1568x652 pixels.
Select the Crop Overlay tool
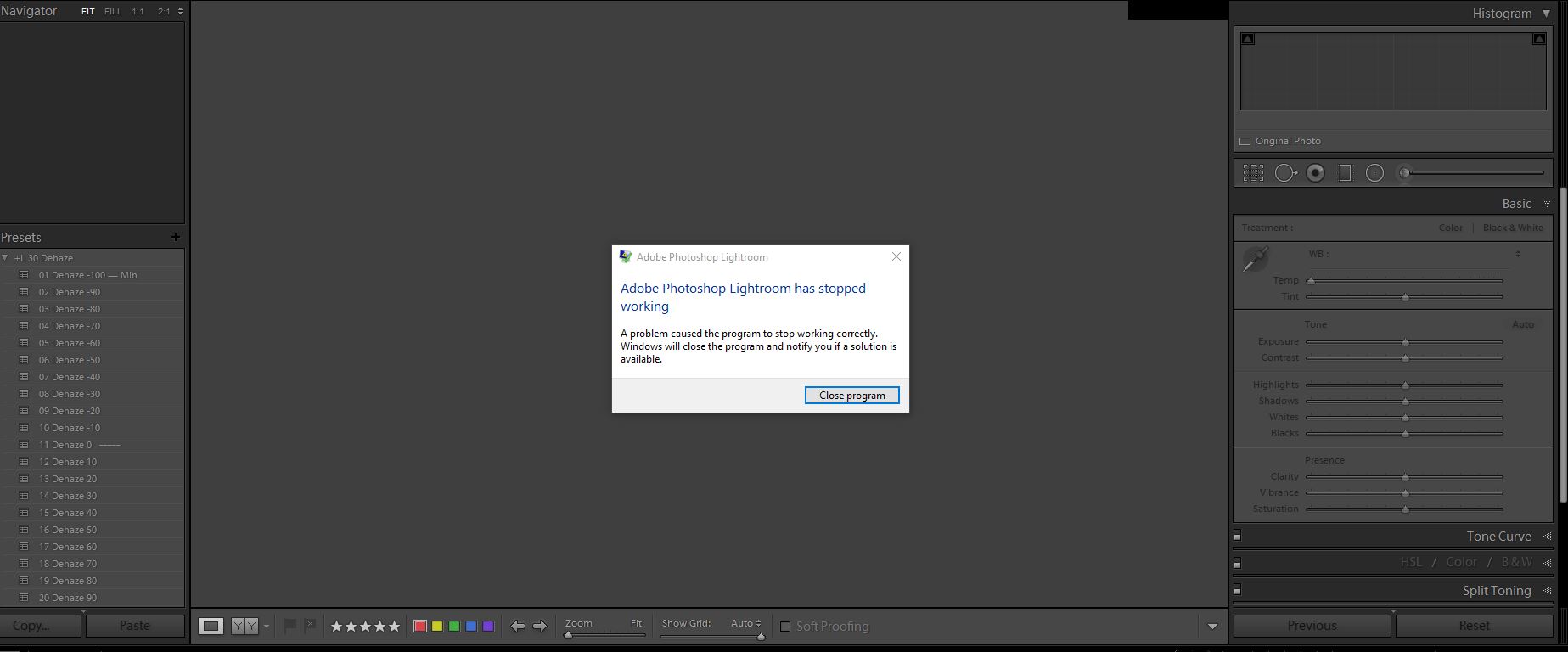(1253, 173)
